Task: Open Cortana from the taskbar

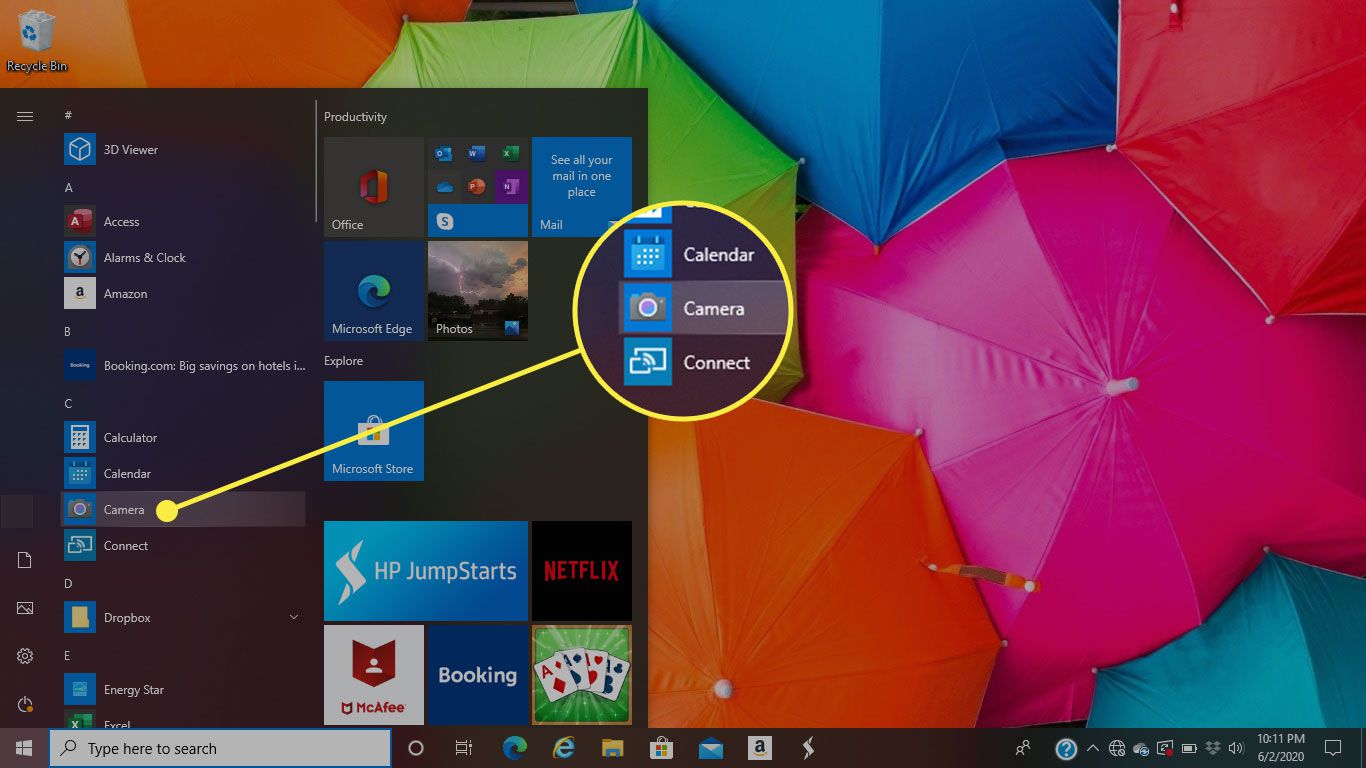Action: 416,748
